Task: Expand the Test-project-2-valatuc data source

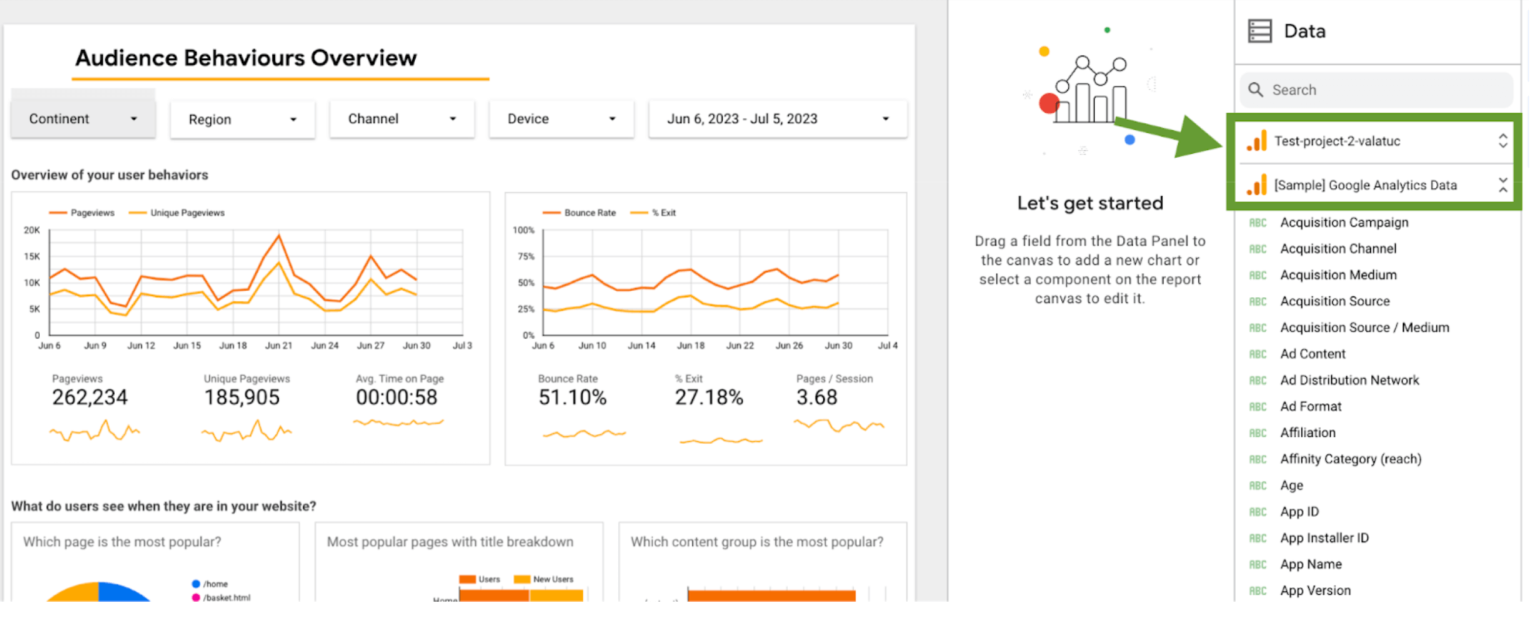Action: [x=1503, y=140]
